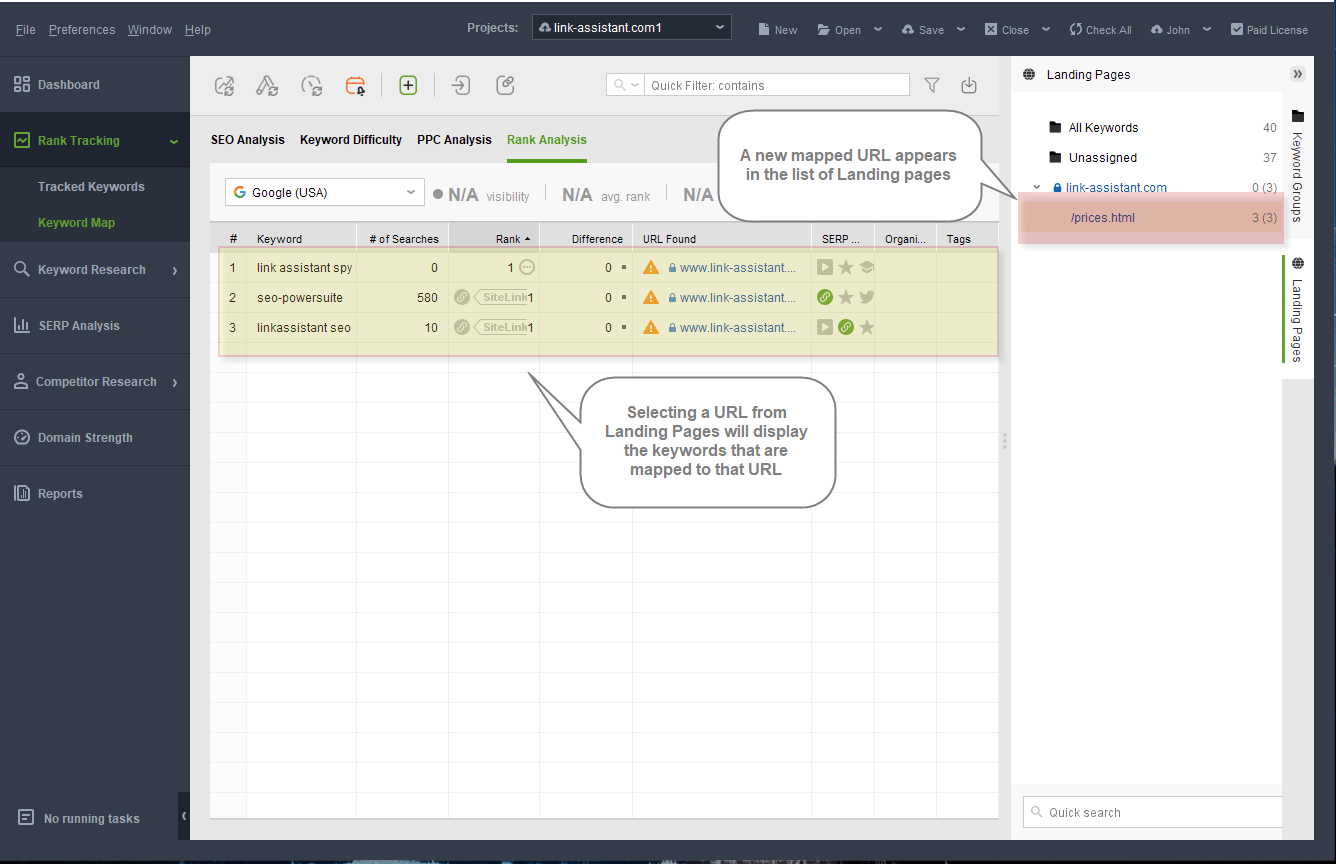Click the star SERP feature in linkassistant seo row
1336x864 pixels.
[867, 328]
